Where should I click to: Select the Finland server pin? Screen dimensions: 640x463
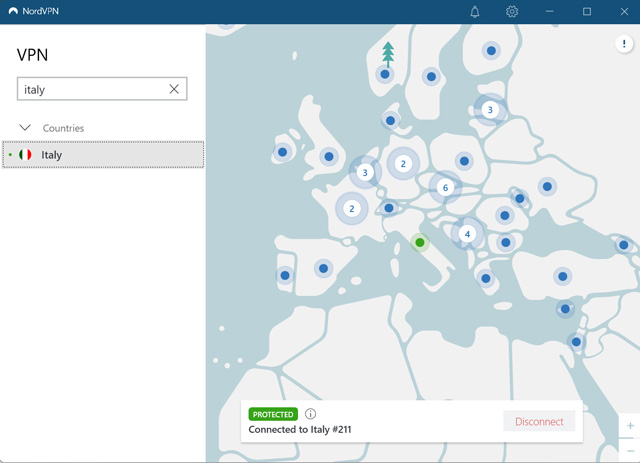[x=491, y=51]
